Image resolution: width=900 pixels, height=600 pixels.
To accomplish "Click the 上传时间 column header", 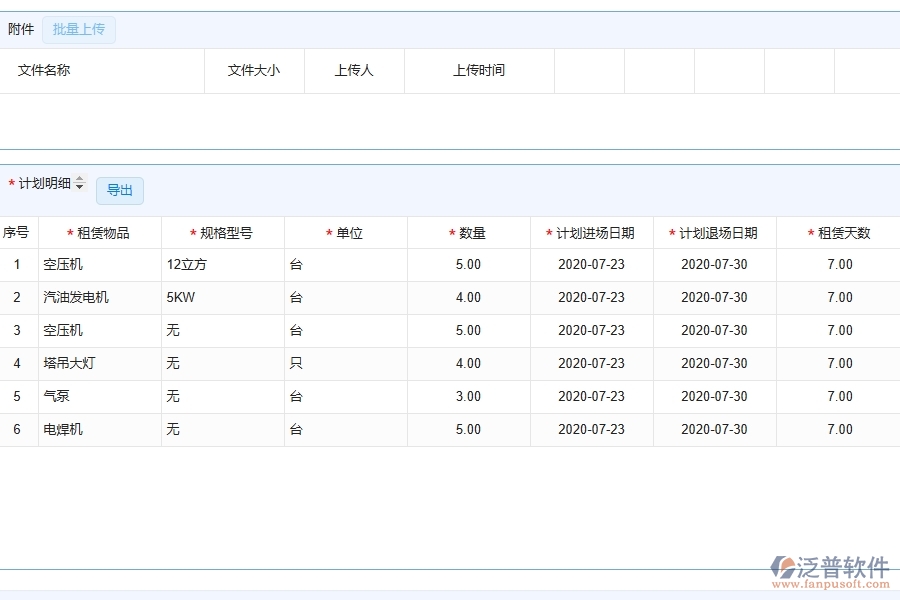I will point(479,70).
